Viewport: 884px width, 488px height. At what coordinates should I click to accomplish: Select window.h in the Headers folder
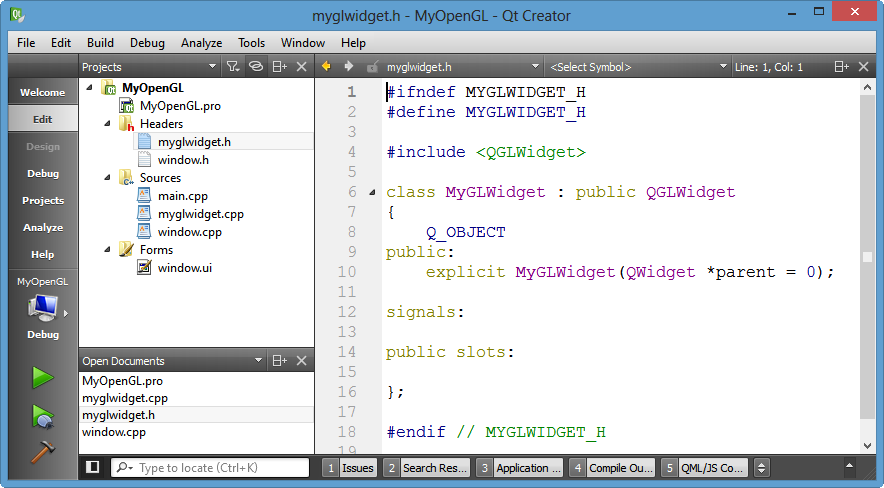coord(183,159)
